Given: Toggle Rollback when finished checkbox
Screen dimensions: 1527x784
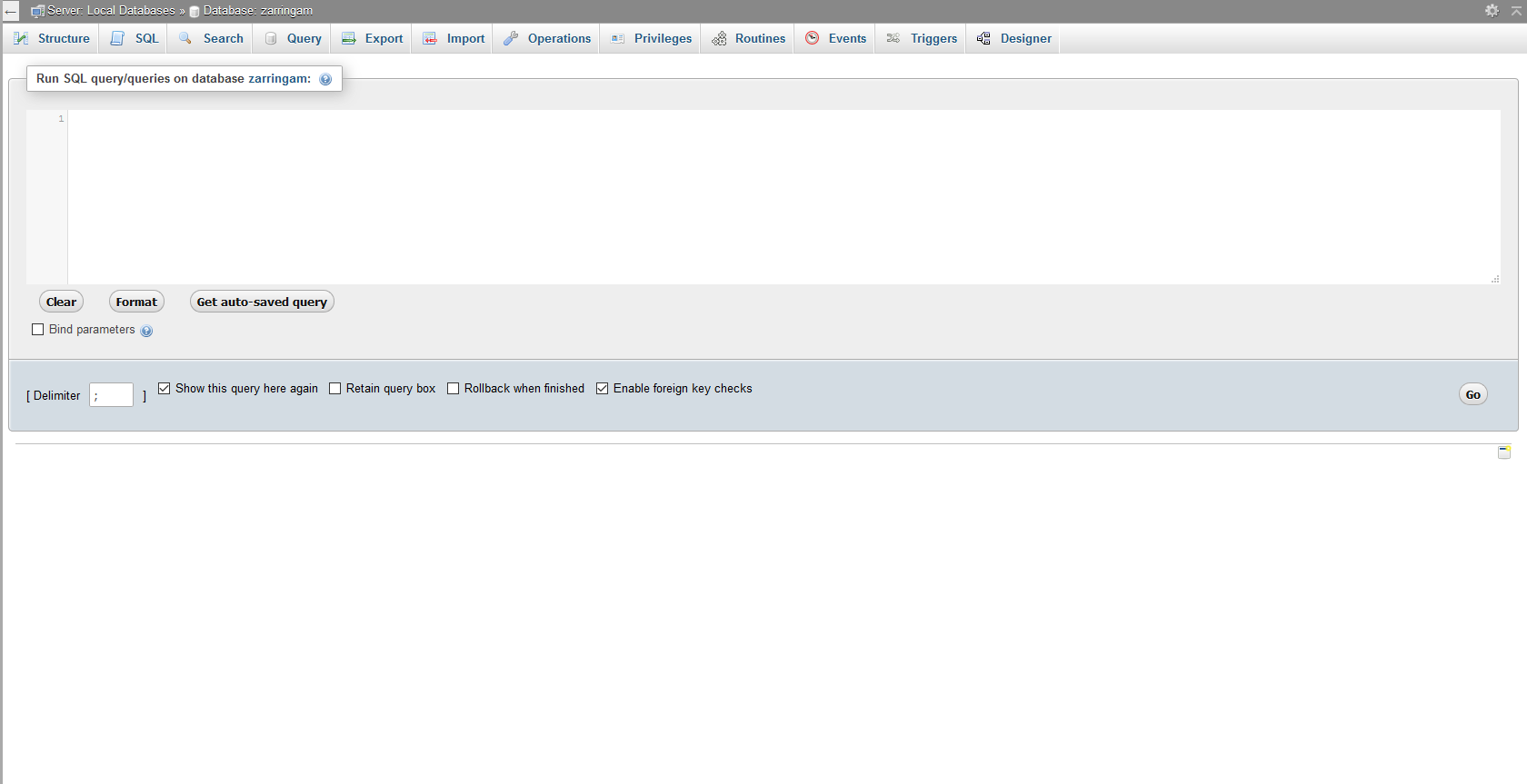Looking at the screenshot, I should (453, 388).
